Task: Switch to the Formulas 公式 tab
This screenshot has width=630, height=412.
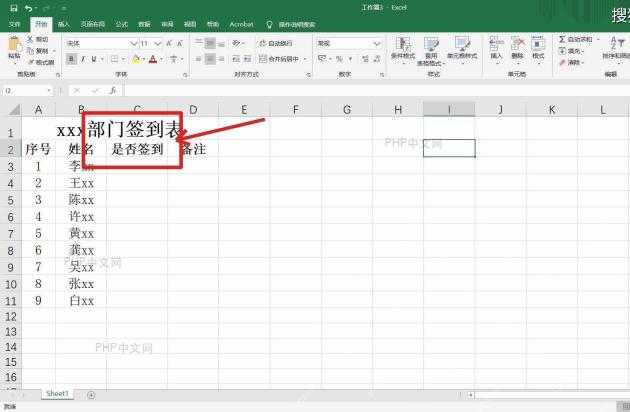Action: 121,25
